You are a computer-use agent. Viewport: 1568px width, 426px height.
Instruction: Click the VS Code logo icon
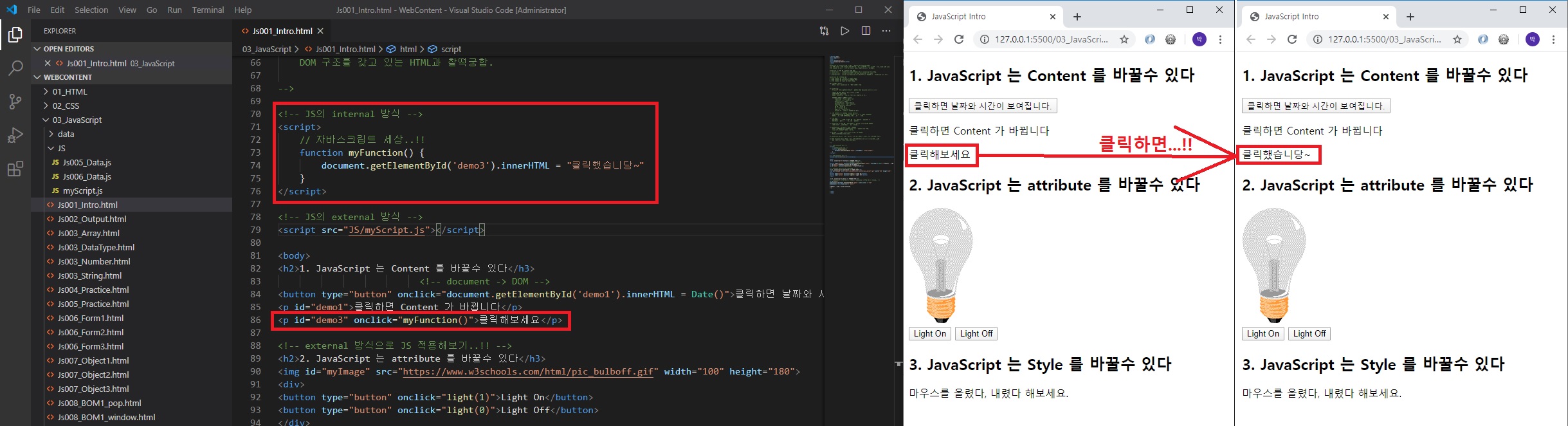(x=12, y=10)
